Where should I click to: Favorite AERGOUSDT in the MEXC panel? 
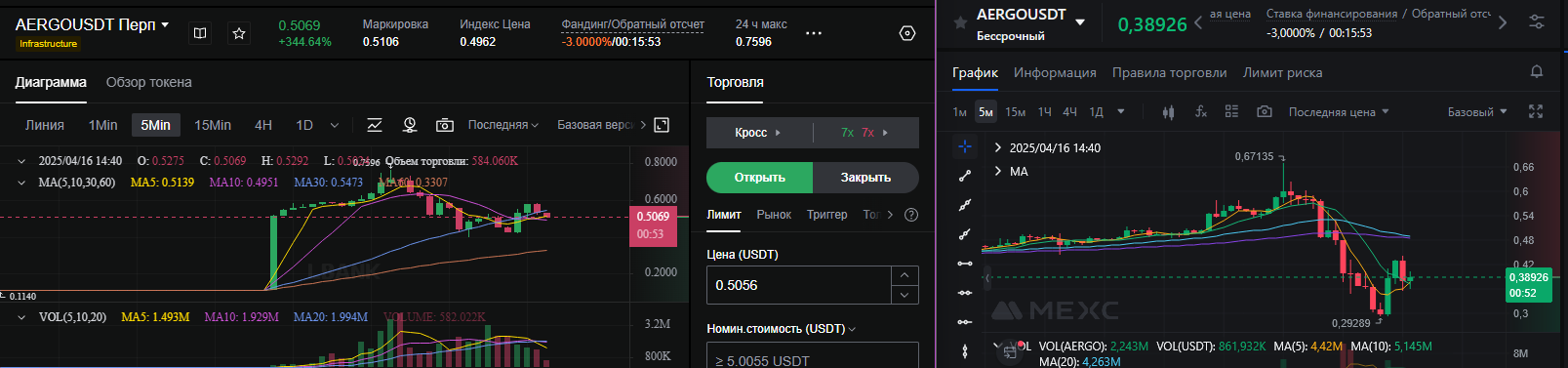tap(960, 22)
